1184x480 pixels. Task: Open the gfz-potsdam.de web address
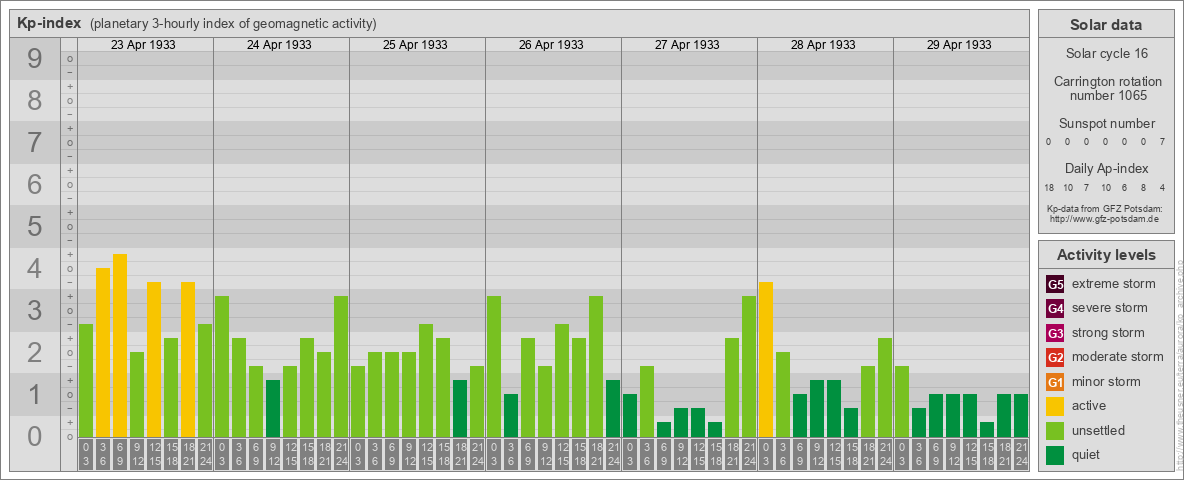tap(1106, 219)
